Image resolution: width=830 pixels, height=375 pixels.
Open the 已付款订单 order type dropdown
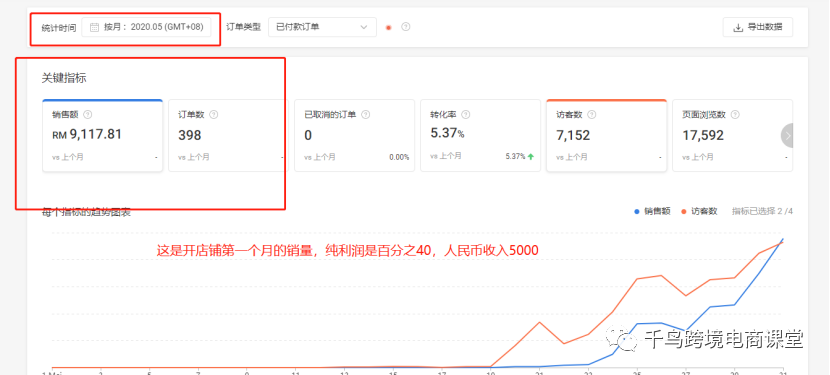[x=322, y=27]
